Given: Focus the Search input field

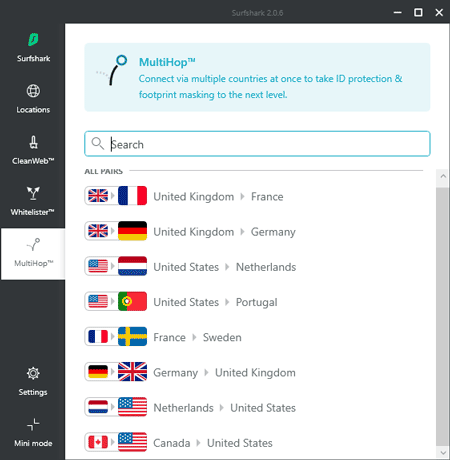Looking at the screenshot, I should pos(257,144).
